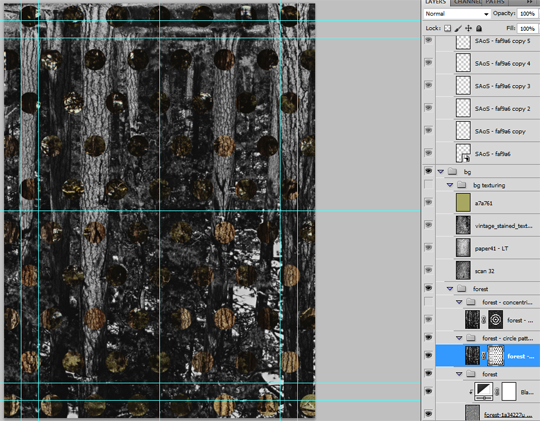
Task: Select the SAoS - faf9a6 copy 4 layer name
Action: (x=502, y=64)
